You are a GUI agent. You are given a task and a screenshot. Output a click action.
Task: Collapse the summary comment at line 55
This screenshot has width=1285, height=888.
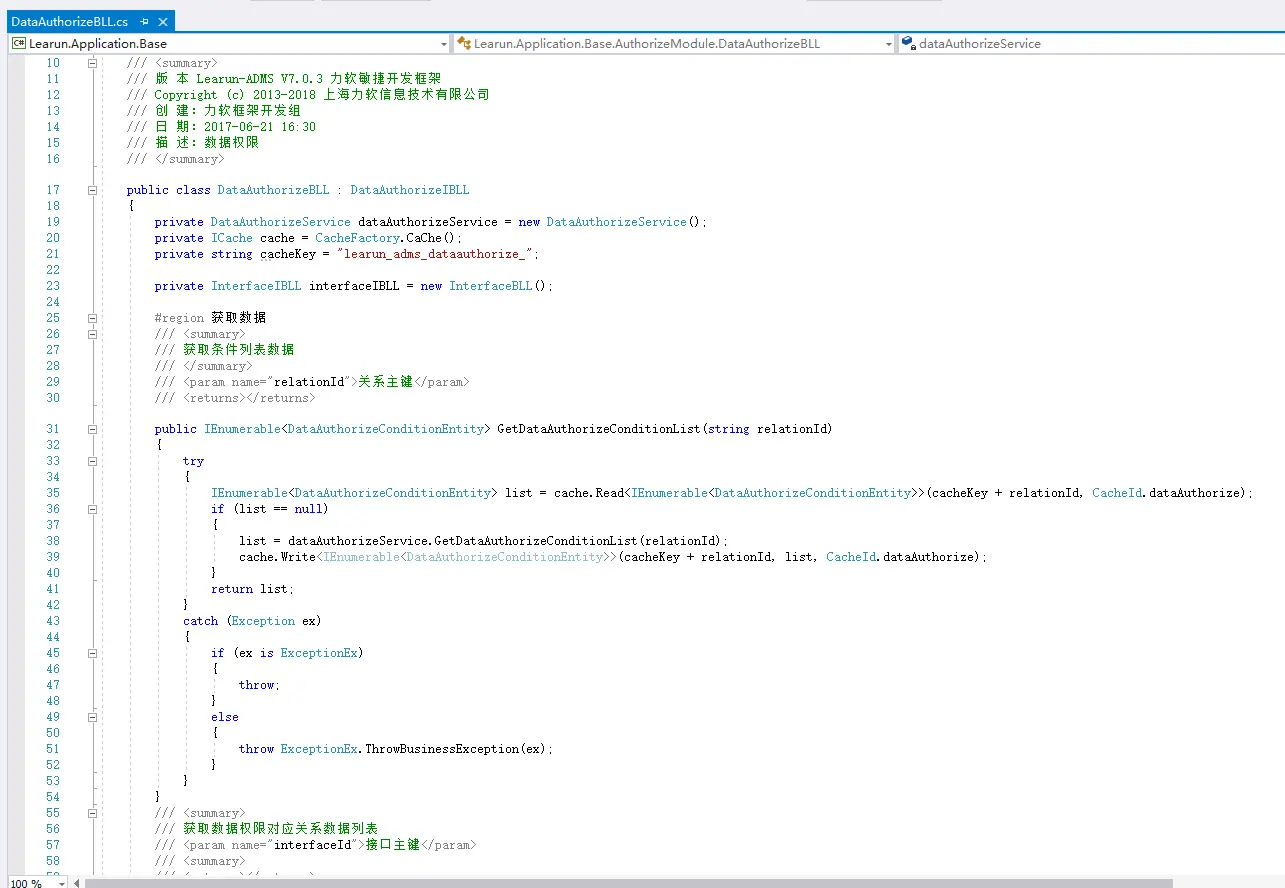[92, 813]
